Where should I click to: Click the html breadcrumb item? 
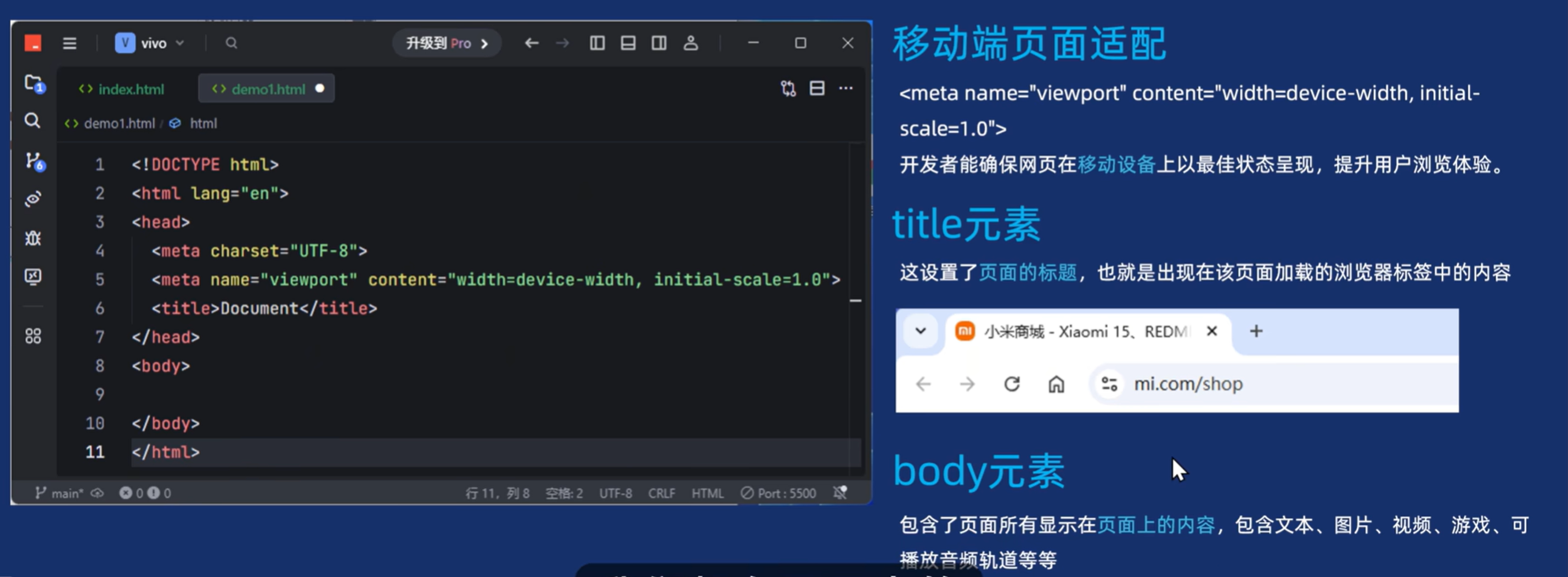point(202,124)
